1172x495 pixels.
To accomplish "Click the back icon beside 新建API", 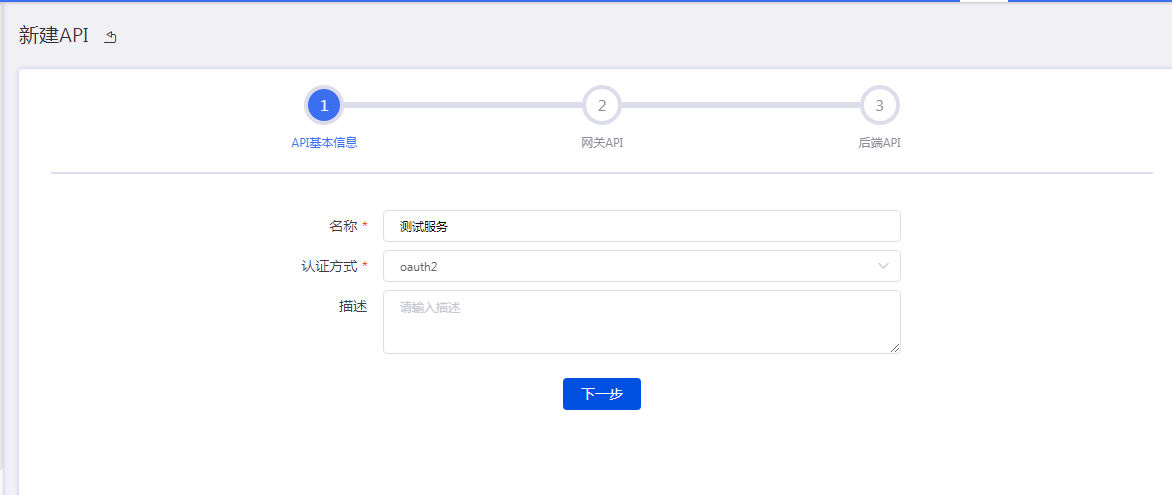I will 111,37.
